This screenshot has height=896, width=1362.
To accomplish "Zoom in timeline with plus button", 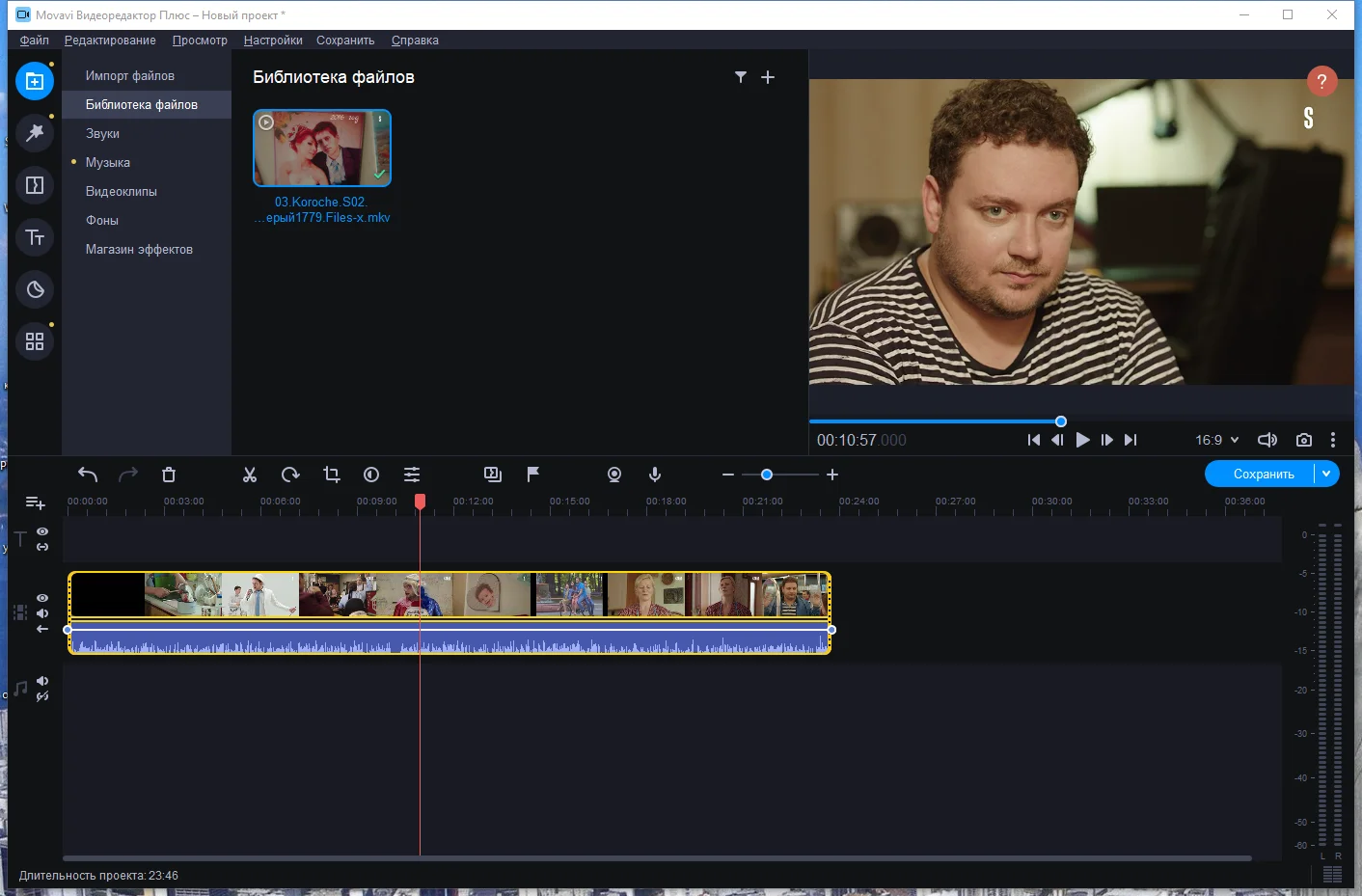I will [832, 475].
